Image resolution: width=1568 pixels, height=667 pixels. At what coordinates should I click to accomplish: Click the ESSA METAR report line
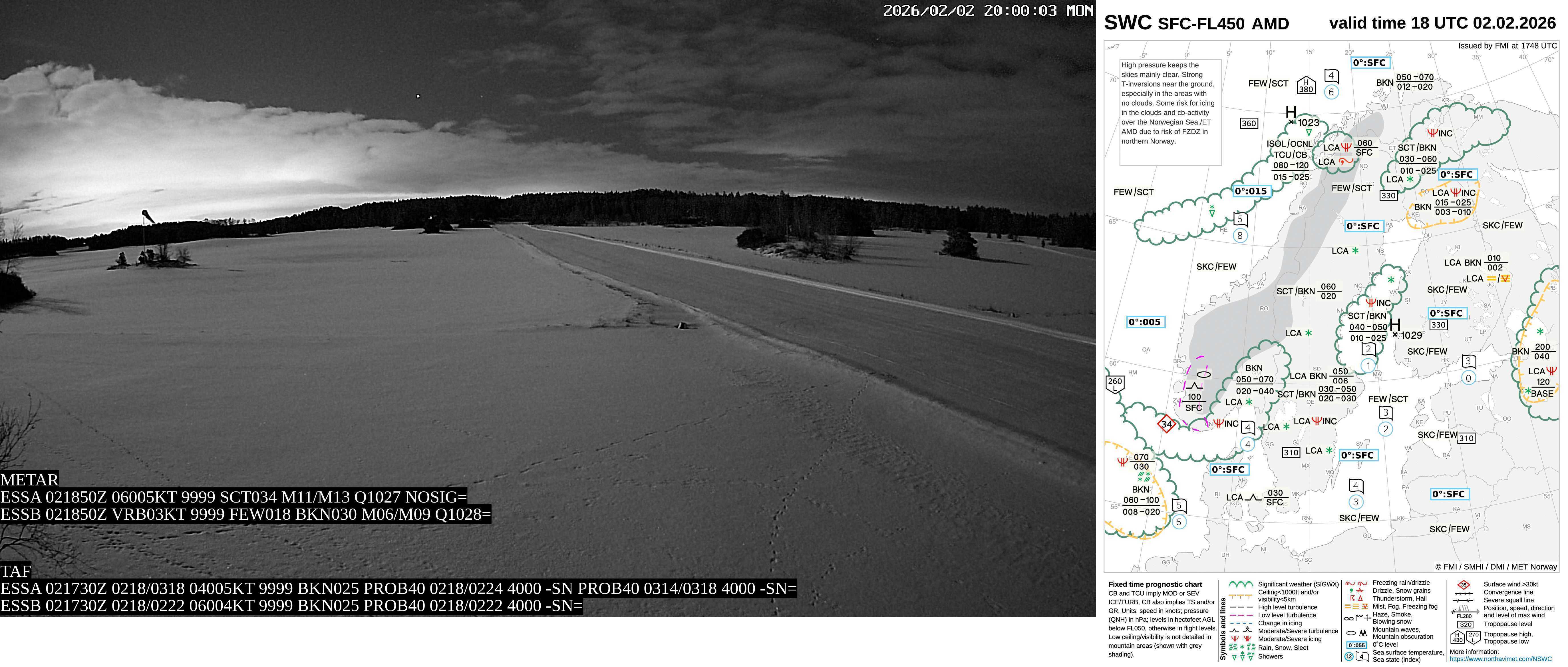pos(234,497)
